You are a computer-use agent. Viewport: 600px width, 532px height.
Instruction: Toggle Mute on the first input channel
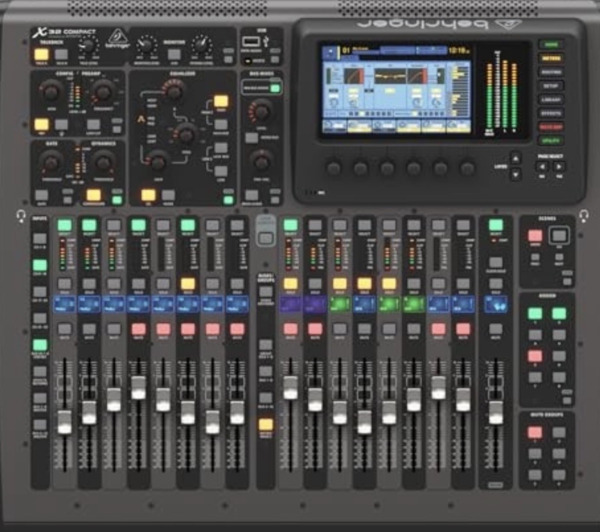point(64,329)
